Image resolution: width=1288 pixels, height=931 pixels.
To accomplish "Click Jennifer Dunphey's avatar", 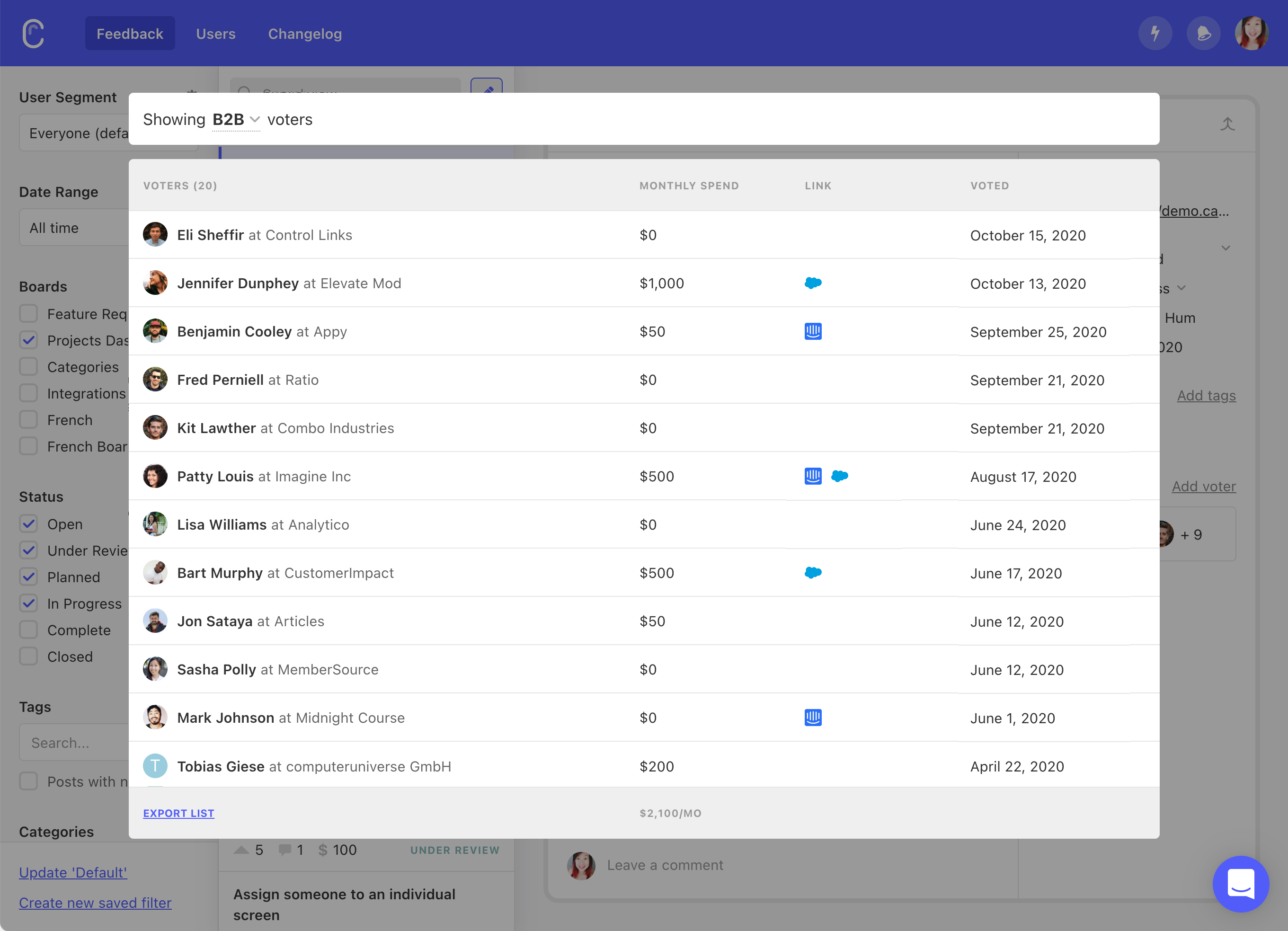I will [x=155, y=283].
